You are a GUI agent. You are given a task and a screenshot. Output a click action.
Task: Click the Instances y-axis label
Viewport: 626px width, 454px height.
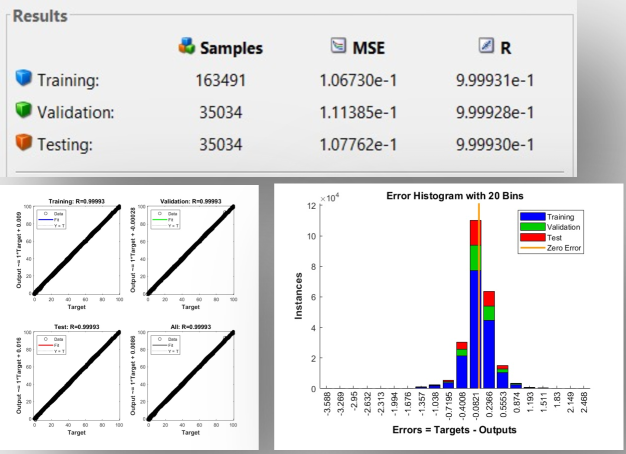[298, 296]
